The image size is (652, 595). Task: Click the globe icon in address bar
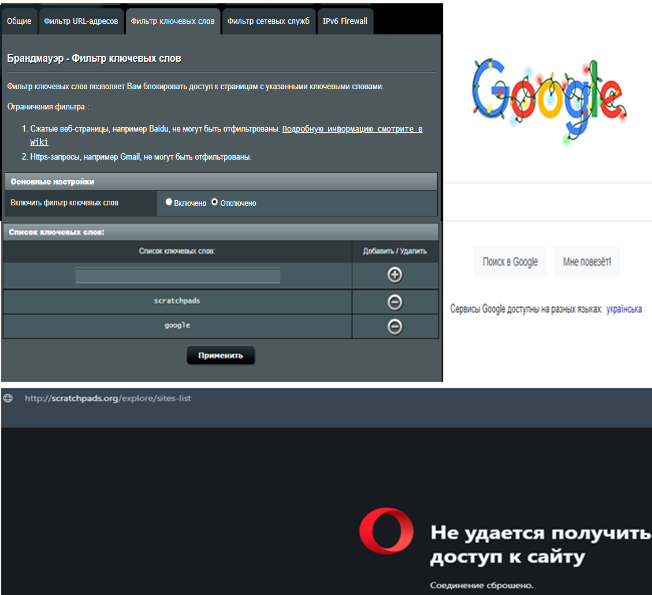[9, 398]
